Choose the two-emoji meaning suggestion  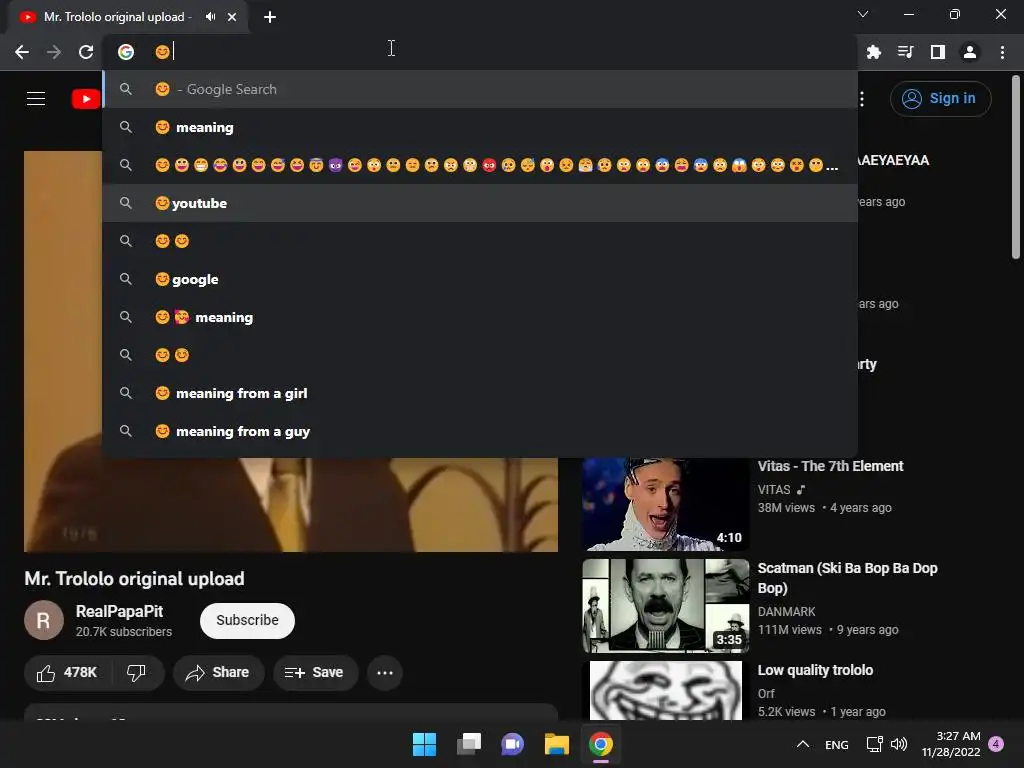[480, 317]
